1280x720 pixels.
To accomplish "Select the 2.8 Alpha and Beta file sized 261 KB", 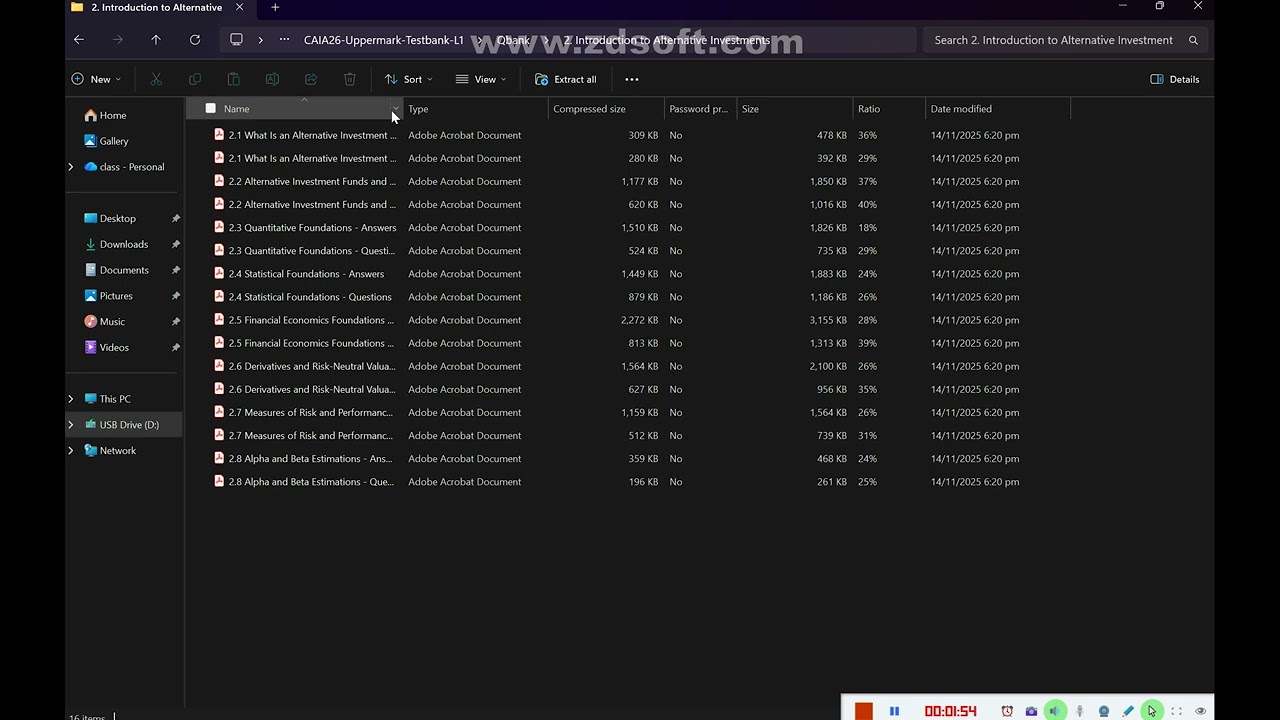I will pyautogui.click(x=311, y=482).
